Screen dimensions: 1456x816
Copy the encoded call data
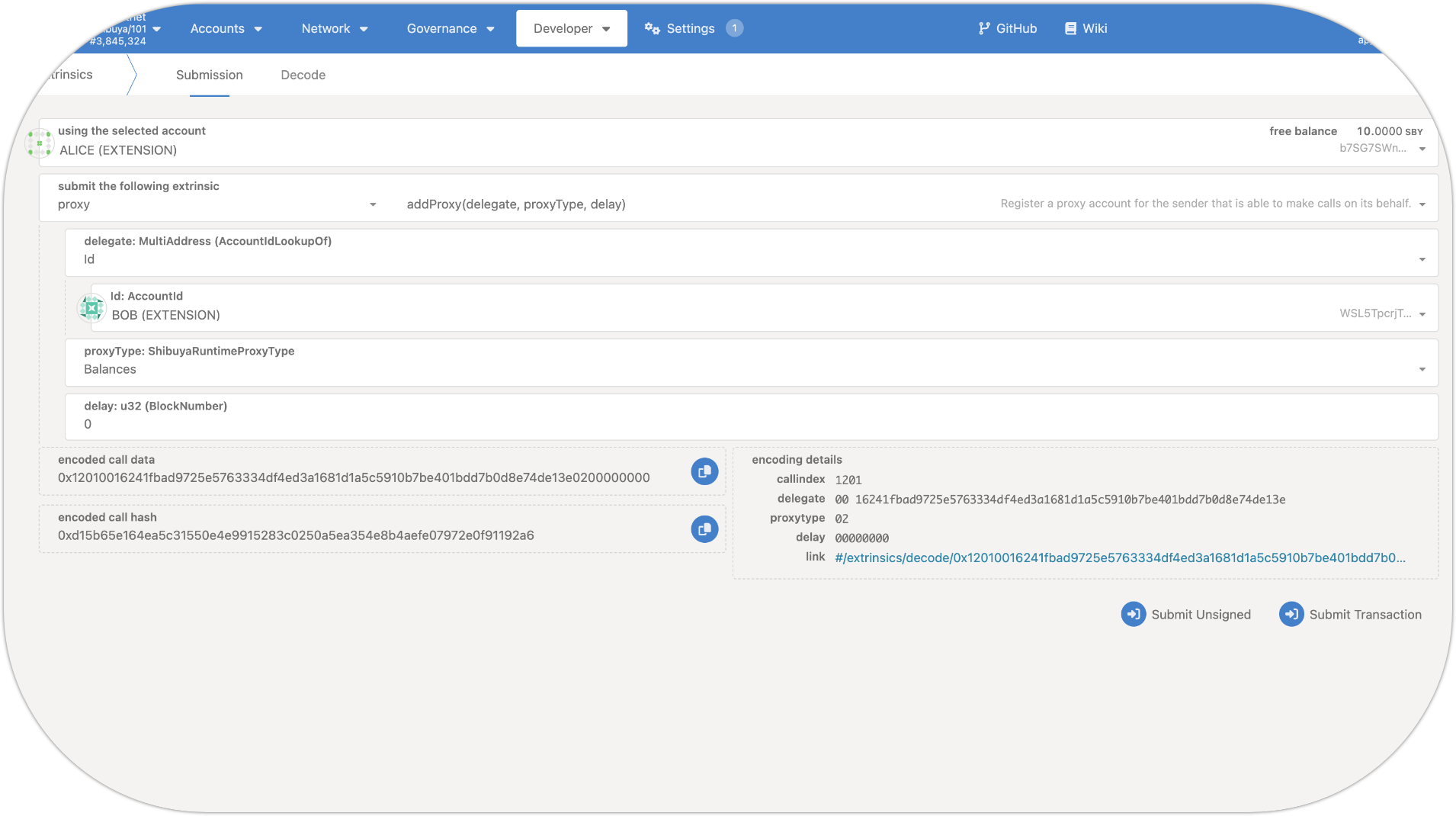704,471
